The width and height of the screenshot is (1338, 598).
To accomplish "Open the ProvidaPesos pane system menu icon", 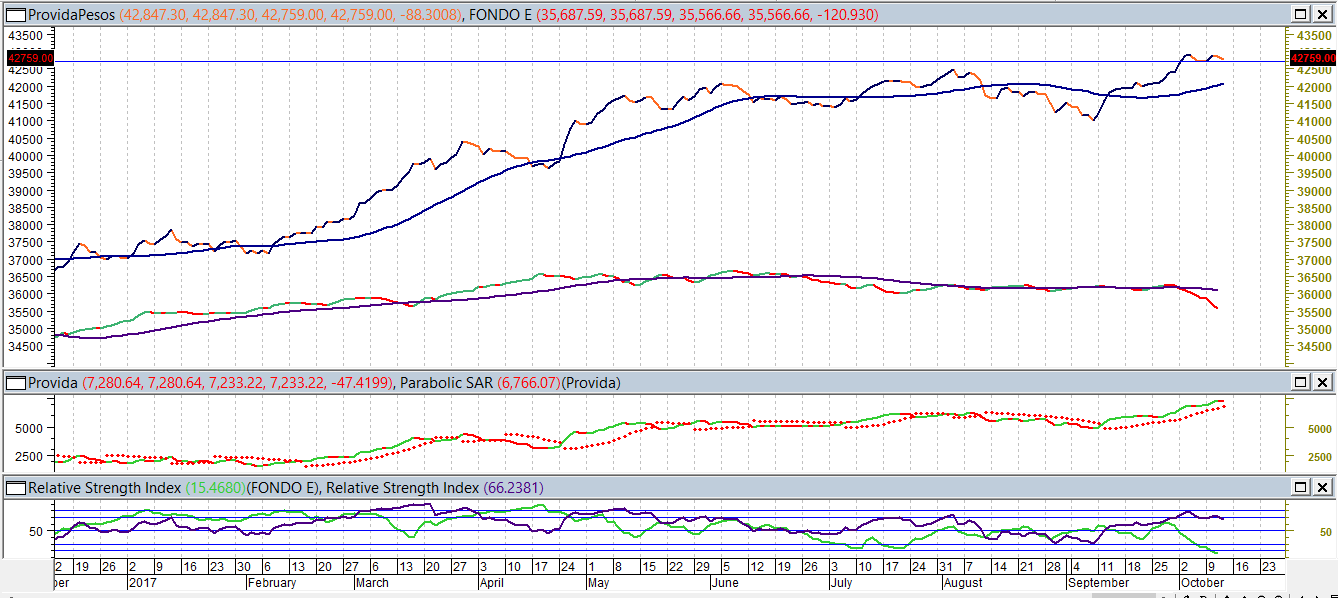I will [x=15, y=15].
